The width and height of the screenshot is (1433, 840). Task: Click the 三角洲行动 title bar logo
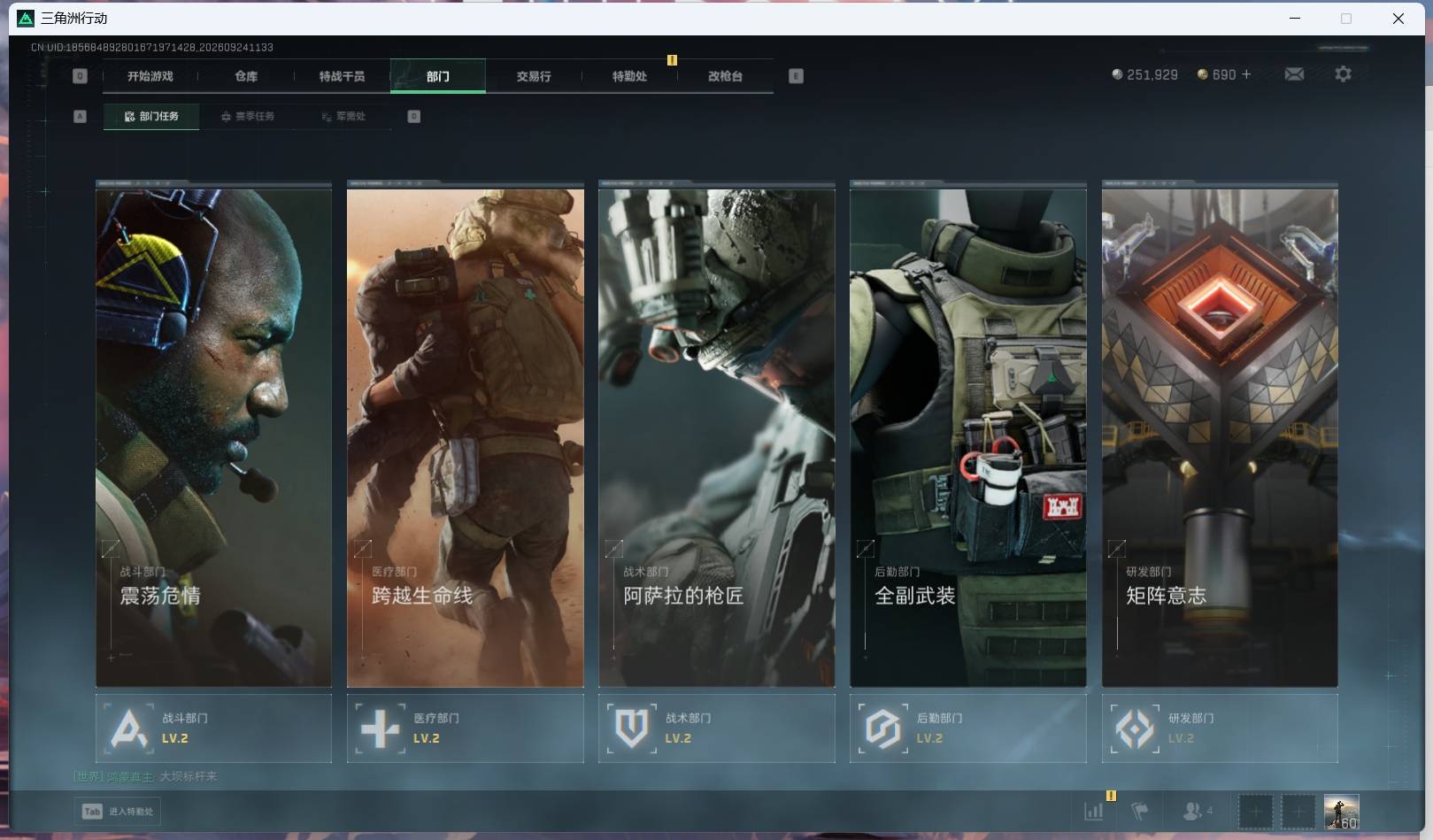pyautogui.click(x=26, y=19)
